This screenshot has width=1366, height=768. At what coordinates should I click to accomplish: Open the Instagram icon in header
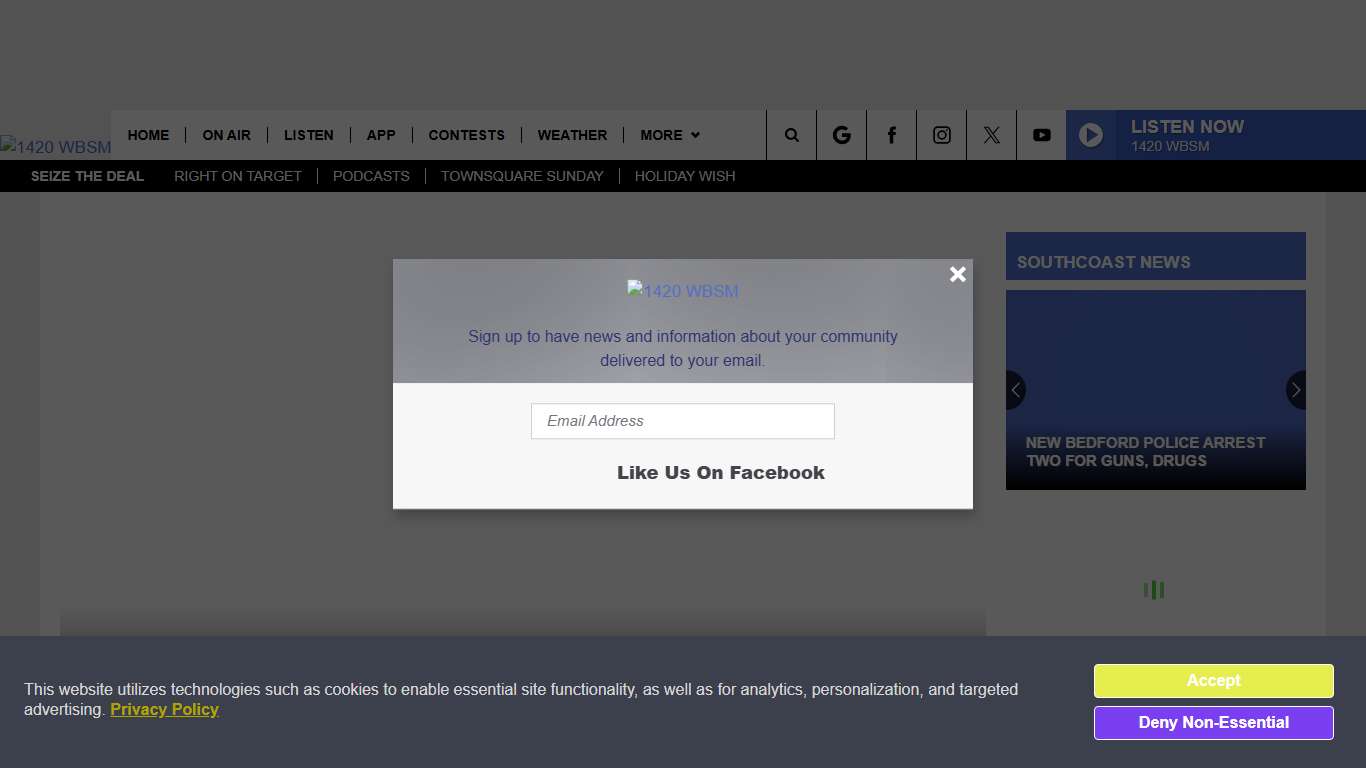(941, 135)
